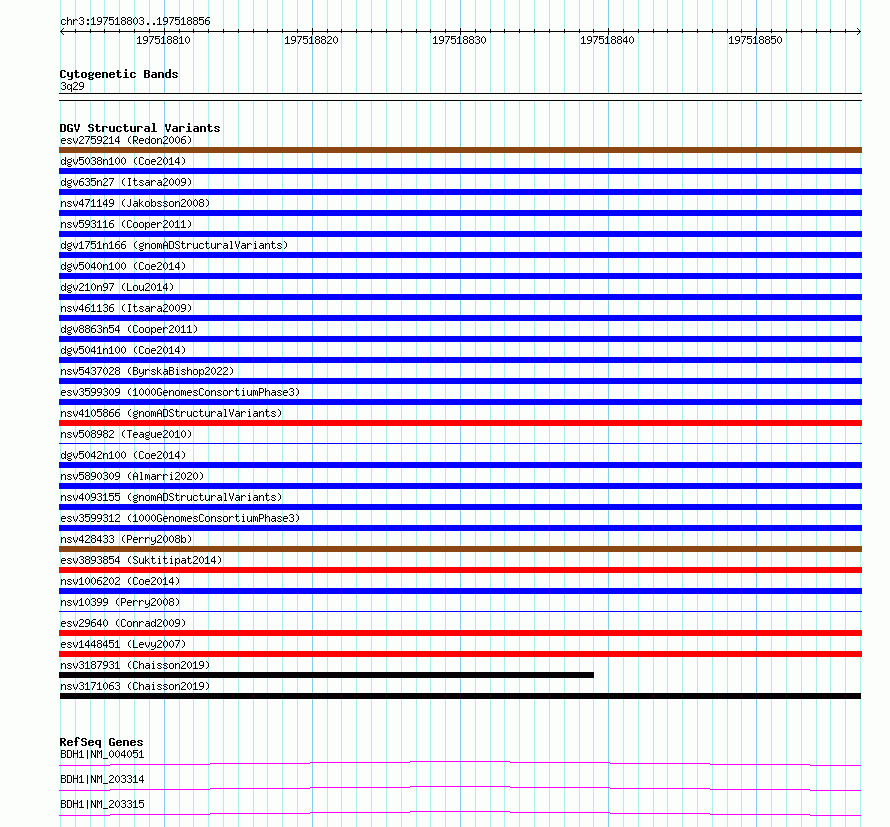Viewport: 890px width, 827px height.
Task: Open variant dgv210n97 (Lou2014)
Action: point(117,287)
